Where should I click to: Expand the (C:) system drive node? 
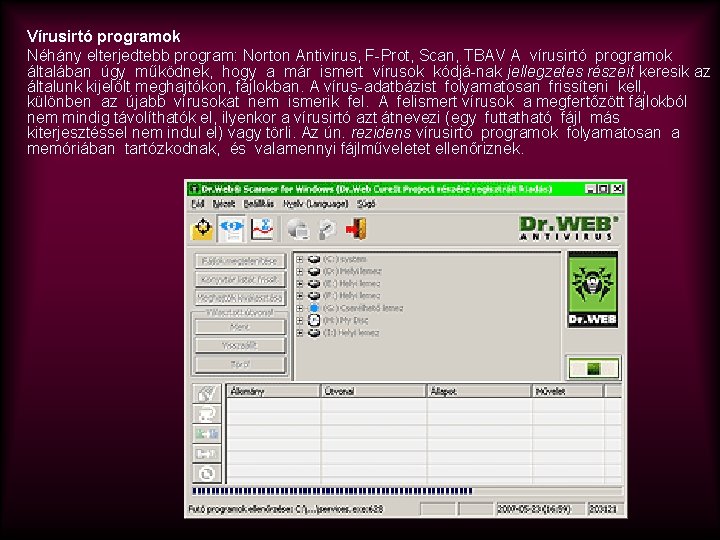[x=300, y=259]
